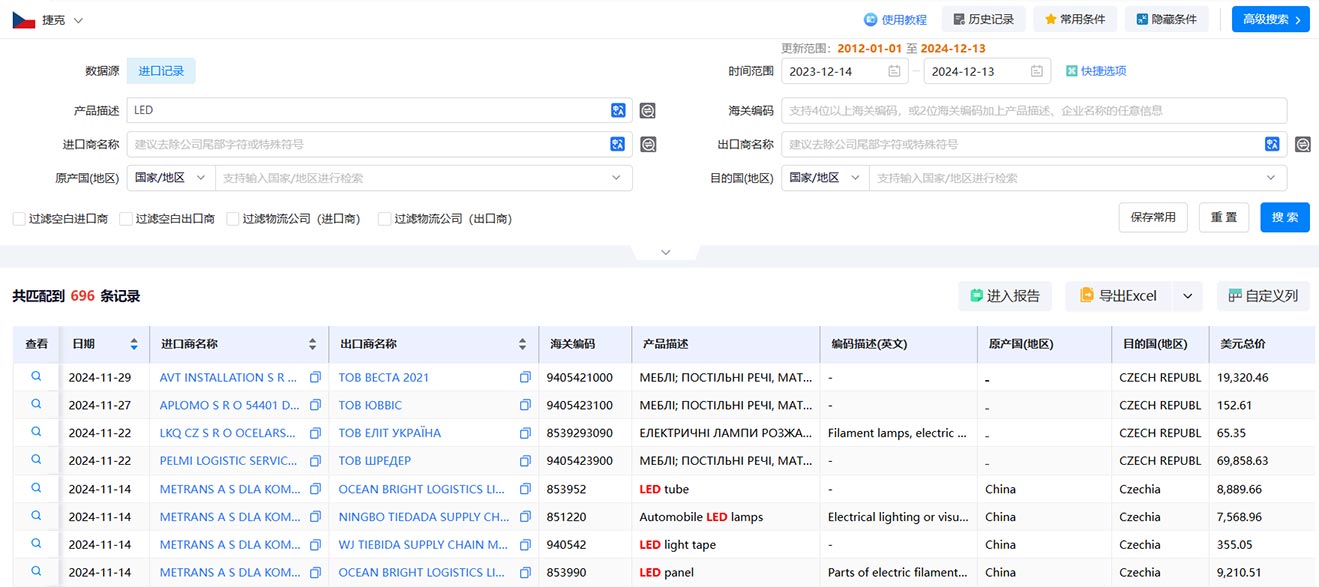Screen dimensions: 1319x587
Task: View details of PELMI LOGISTIC row
Action: (x=36, y=460)
